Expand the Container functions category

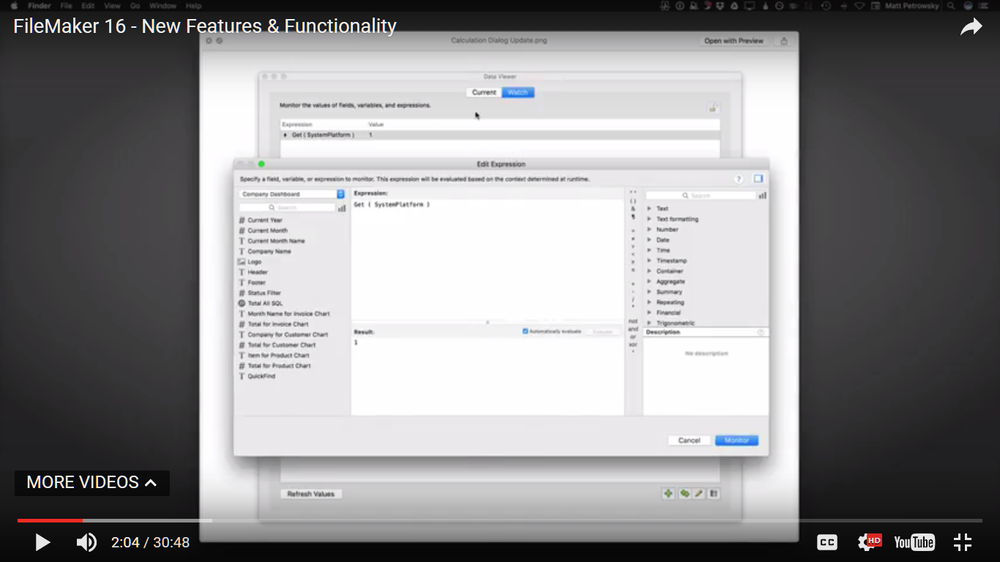[x=649, y=271]
